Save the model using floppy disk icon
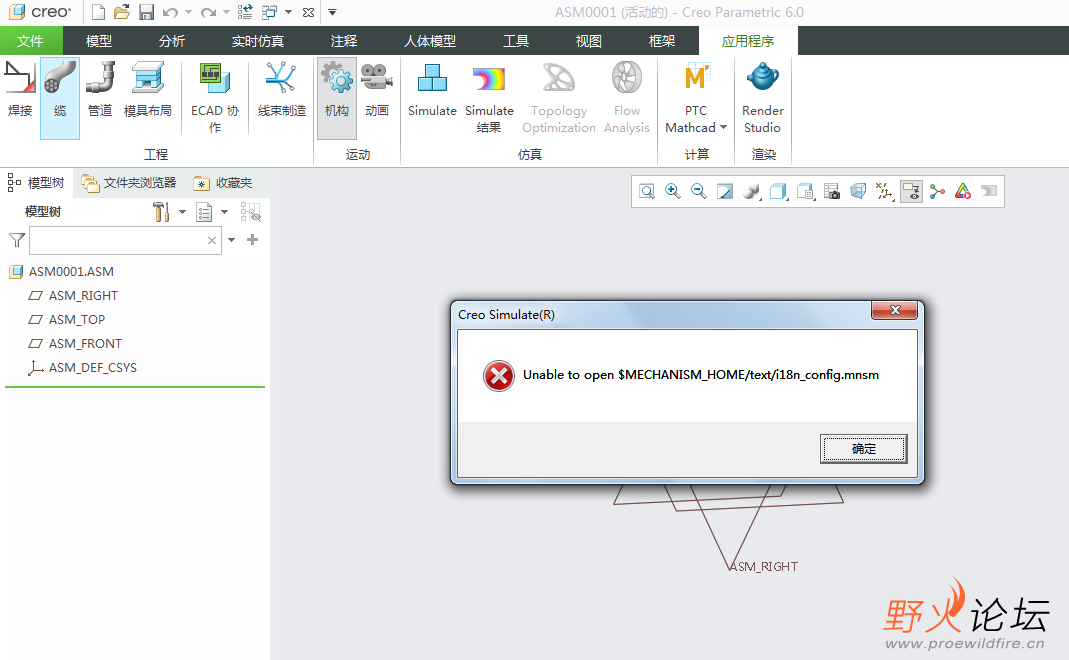This screenshot has height=660, width=1069. point(146,12)
